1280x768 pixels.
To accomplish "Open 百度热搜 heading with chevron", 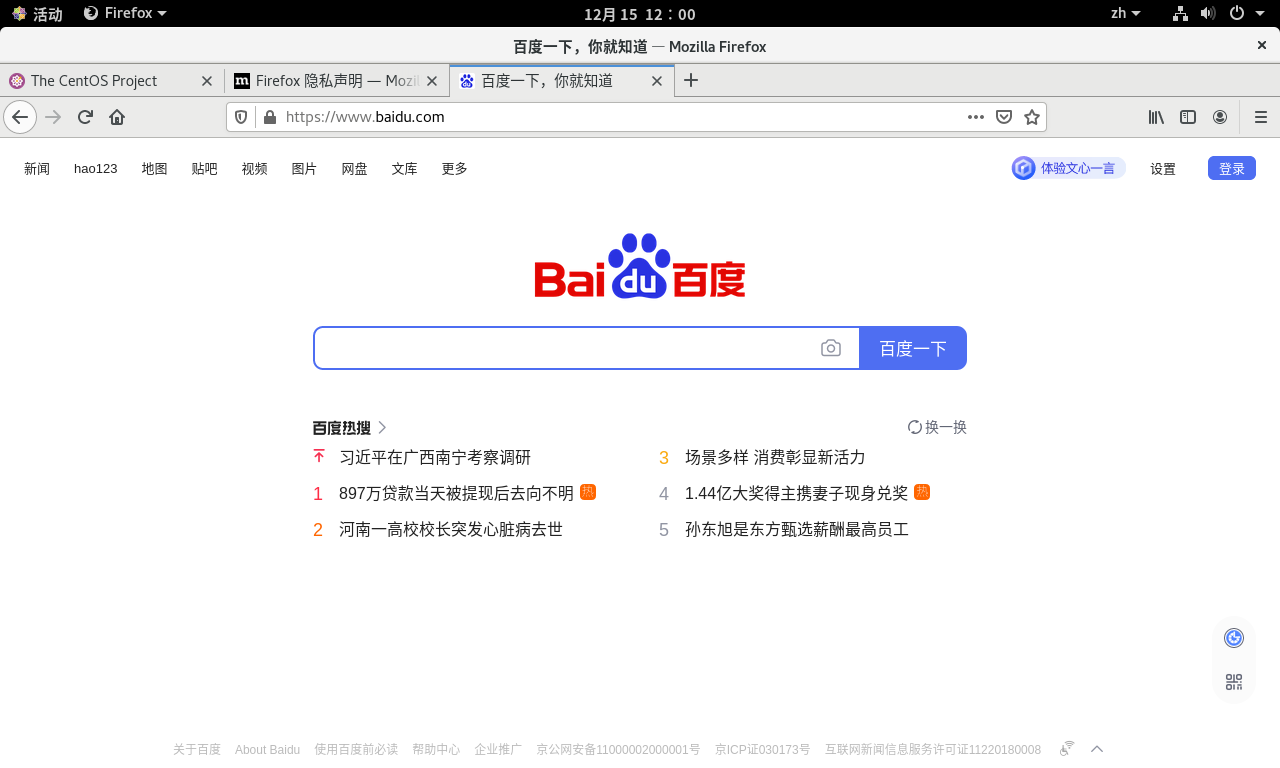I will tap(350, 428).
